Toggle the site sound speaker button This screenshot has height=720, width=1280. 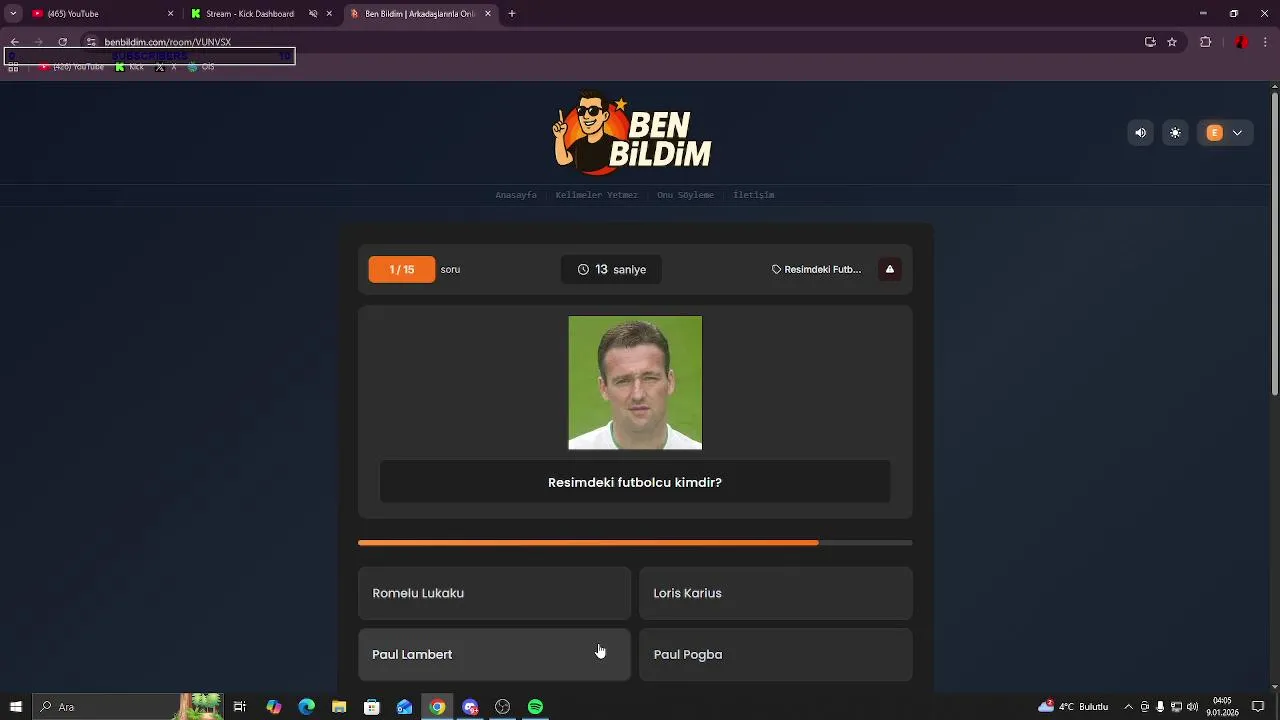(x=1140, y=133)
